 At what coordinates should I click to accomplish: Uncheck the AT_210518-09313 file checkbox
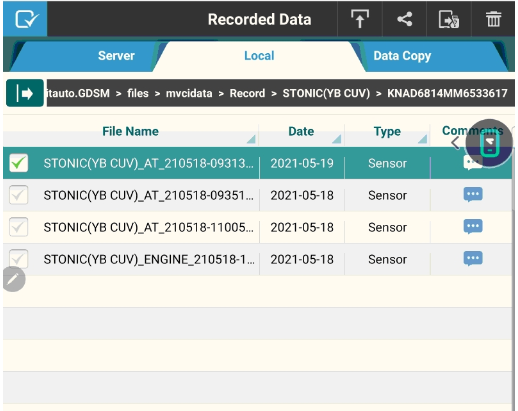coord(19,163)
